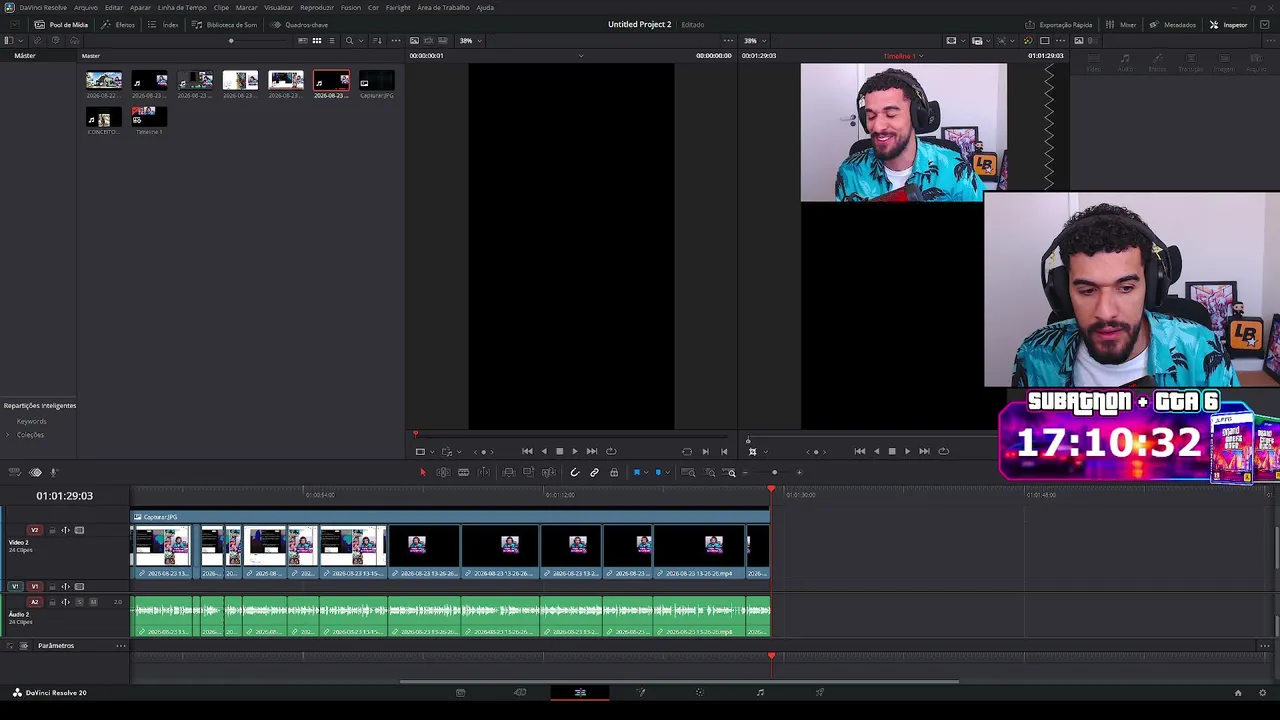Open Parâmetros panel three-dot options

tap(121, 646)
